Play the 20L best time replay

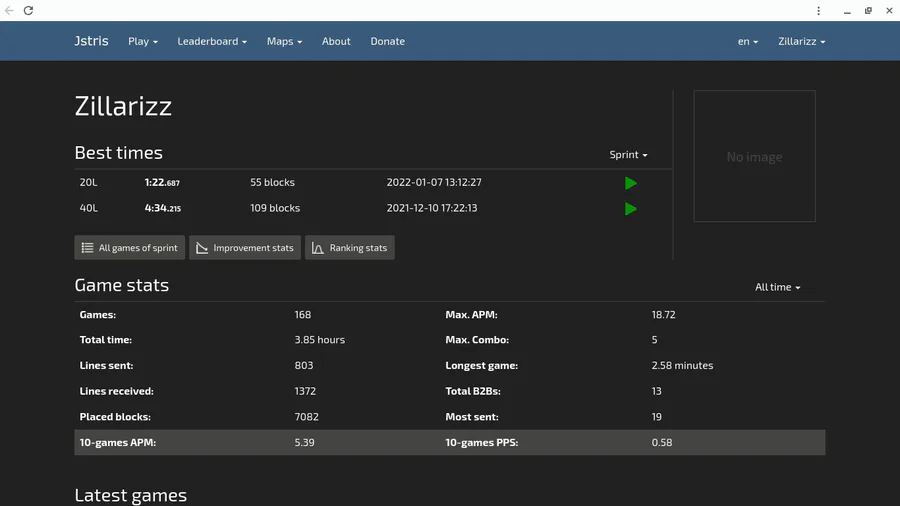[630, 183]
